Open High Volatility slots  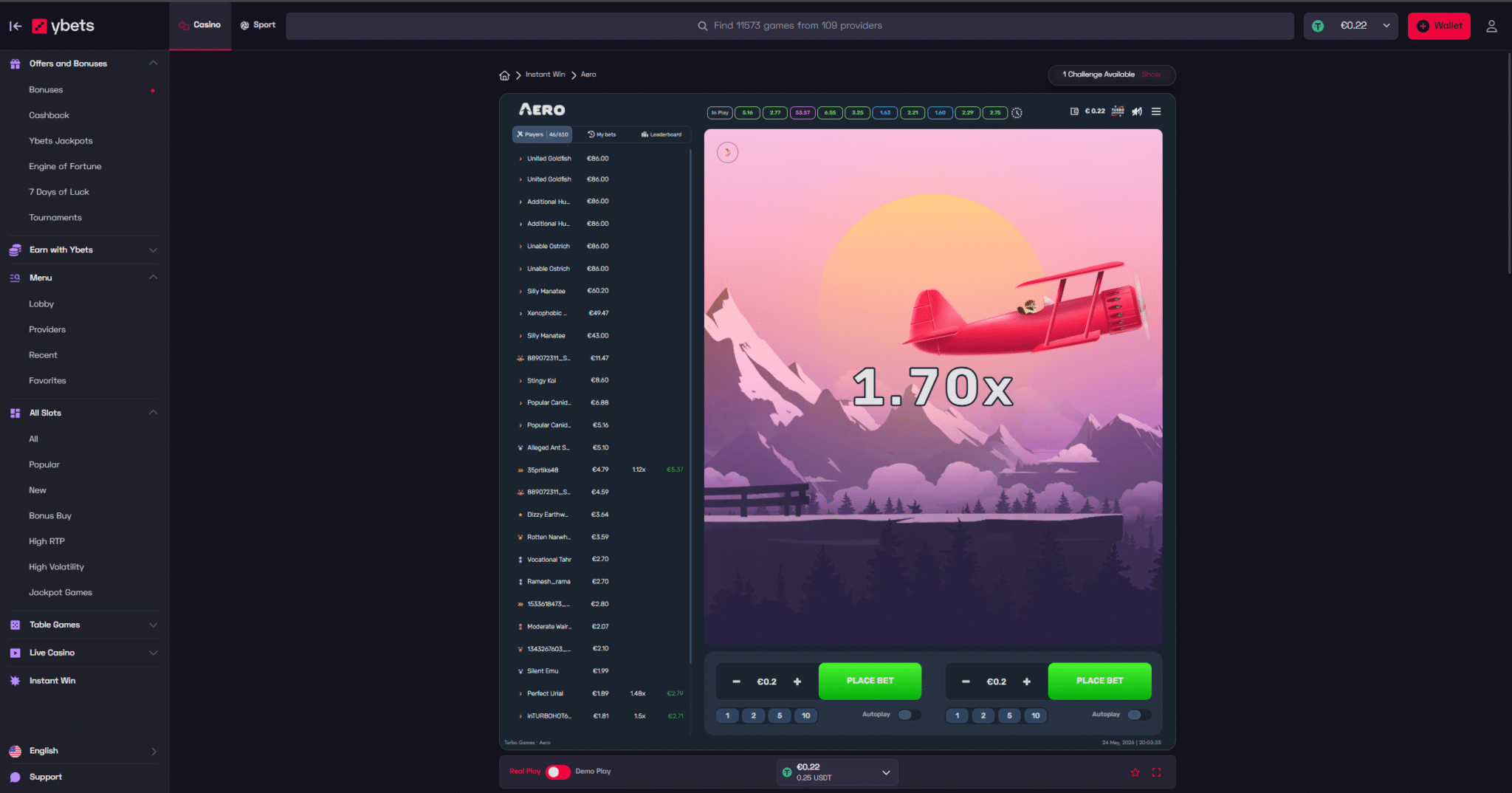56,567
